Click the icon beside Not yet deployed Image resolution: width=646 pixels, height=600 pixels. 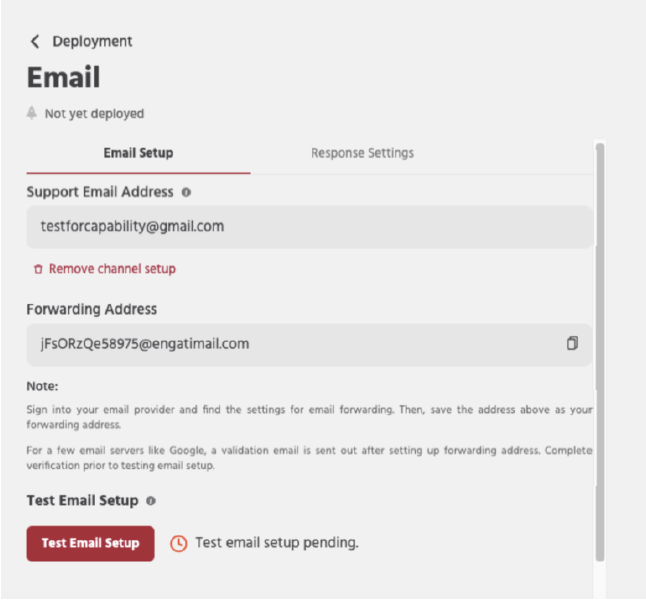[33, 114]
